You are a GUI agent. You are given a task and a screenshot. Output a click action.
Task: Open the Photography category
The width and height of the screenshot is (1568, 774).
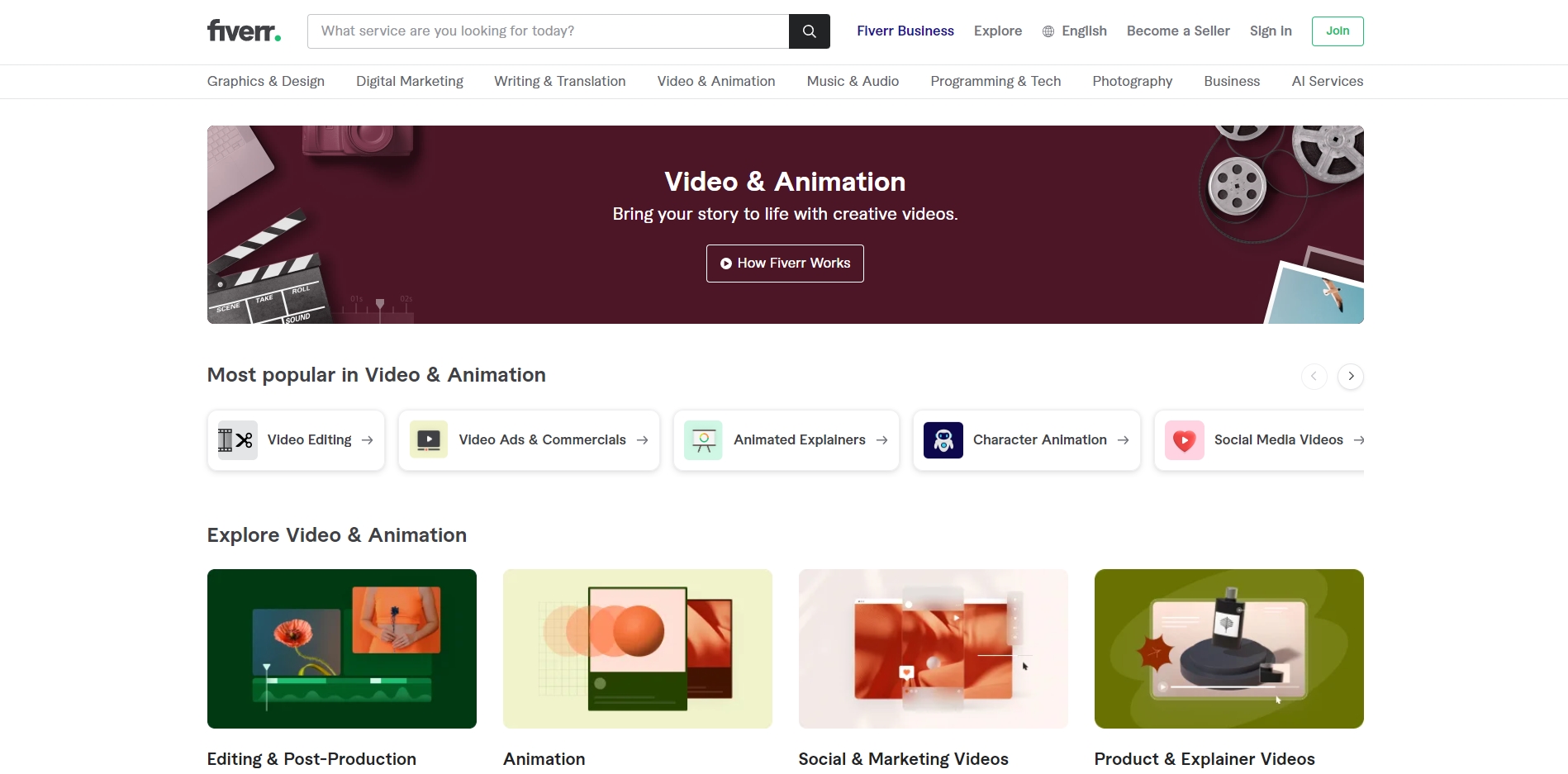(1133, 81)
